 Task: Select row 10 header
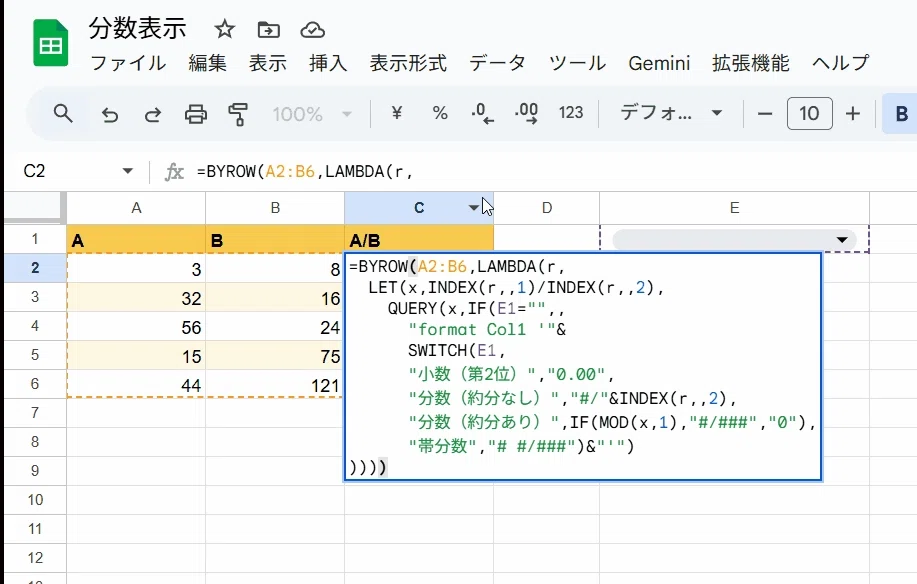coord(35,500)
